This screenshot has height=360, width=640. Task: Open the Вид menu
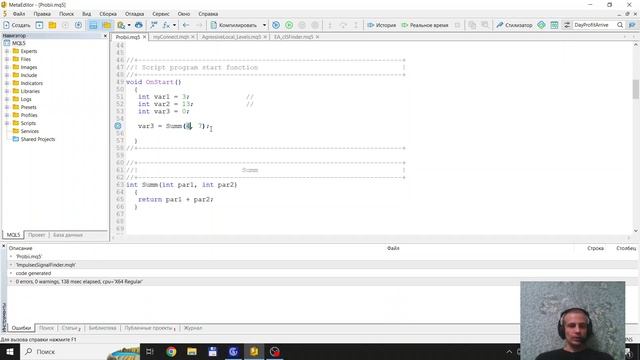point(87,14)
